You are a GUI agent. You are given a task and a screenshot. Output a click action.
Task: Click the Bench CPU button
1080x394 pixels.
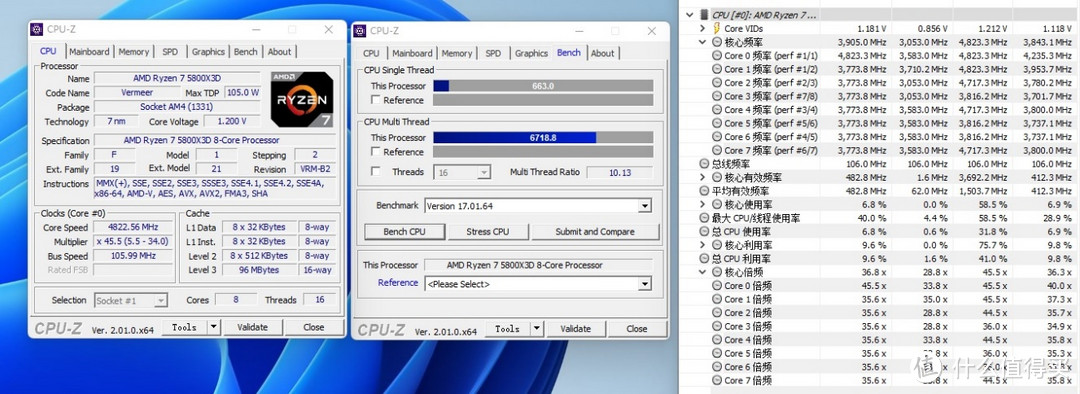click(404, 231)
